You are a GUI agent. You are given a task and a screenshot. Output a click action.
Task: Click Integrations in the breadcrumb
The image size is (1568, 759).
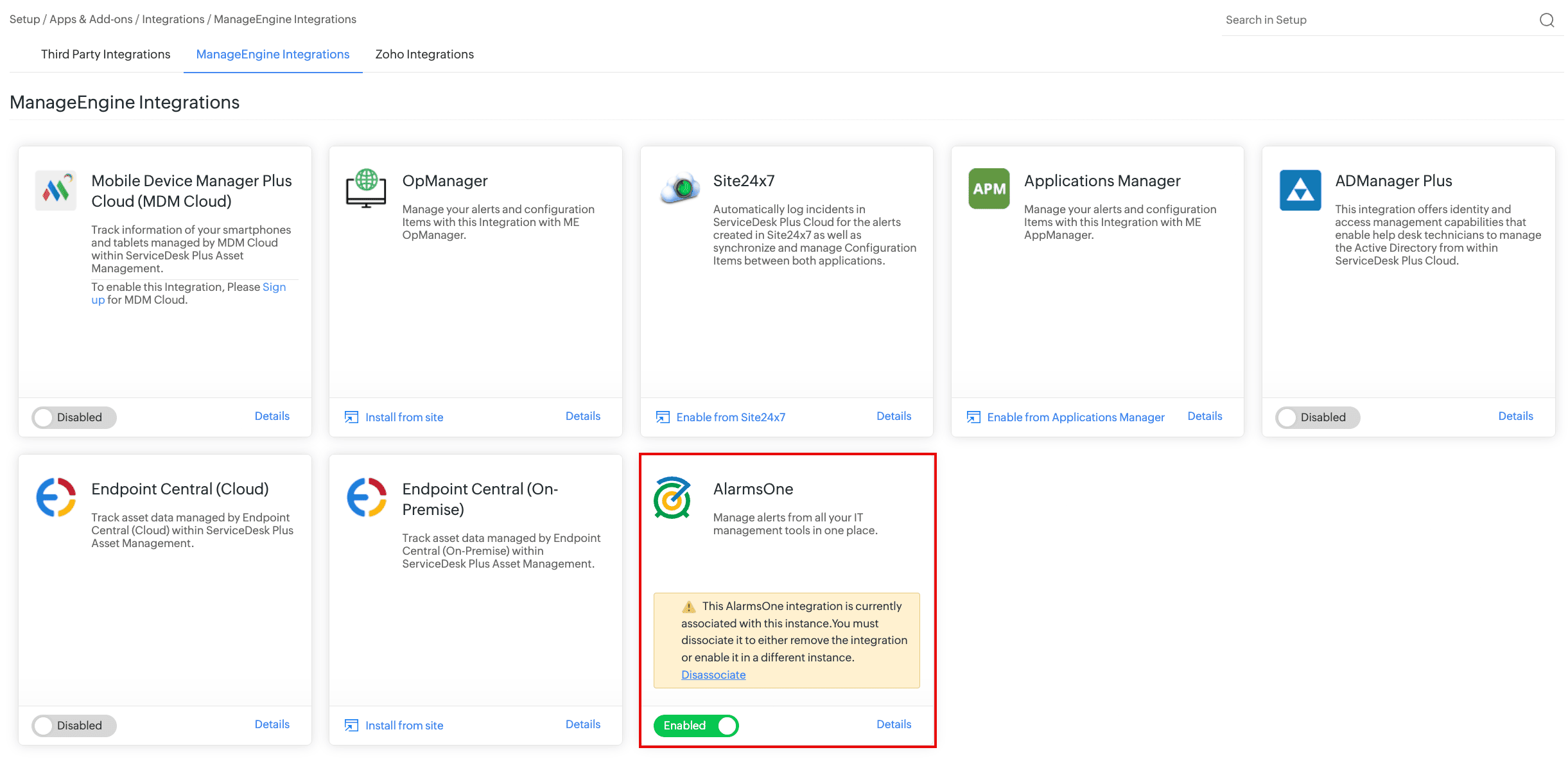[x=173, y=19]
